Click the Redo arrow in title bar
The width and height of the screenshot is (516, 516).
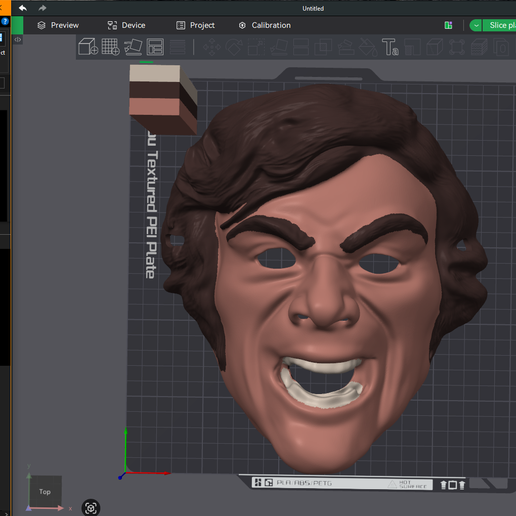click(x=42, y=8)
